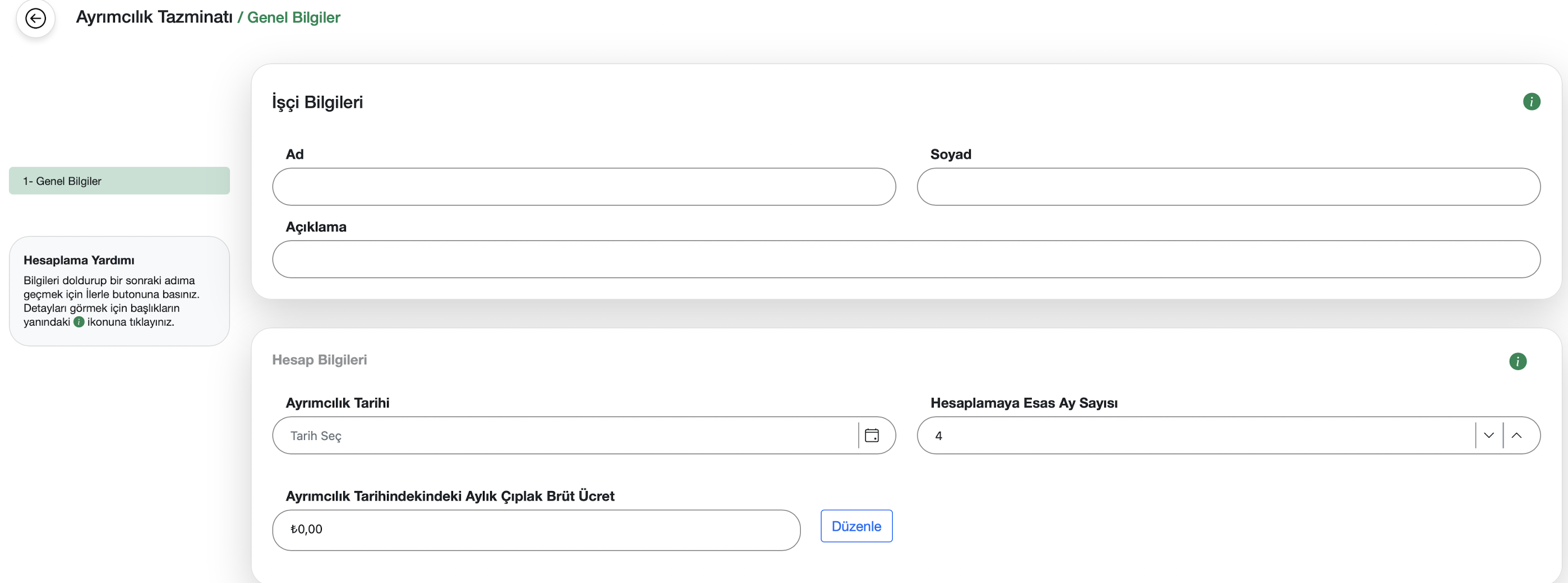The width and height of the screenshot is (1568, 583).
Task: Open the calendar icon for Ayrımcılık Tarihi
Action: (871, 436)
